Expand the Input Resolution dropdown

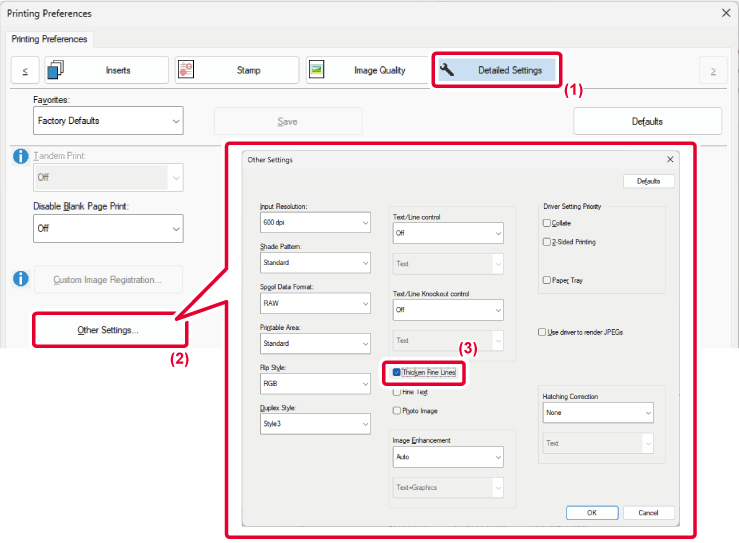[x=314, y=222]
